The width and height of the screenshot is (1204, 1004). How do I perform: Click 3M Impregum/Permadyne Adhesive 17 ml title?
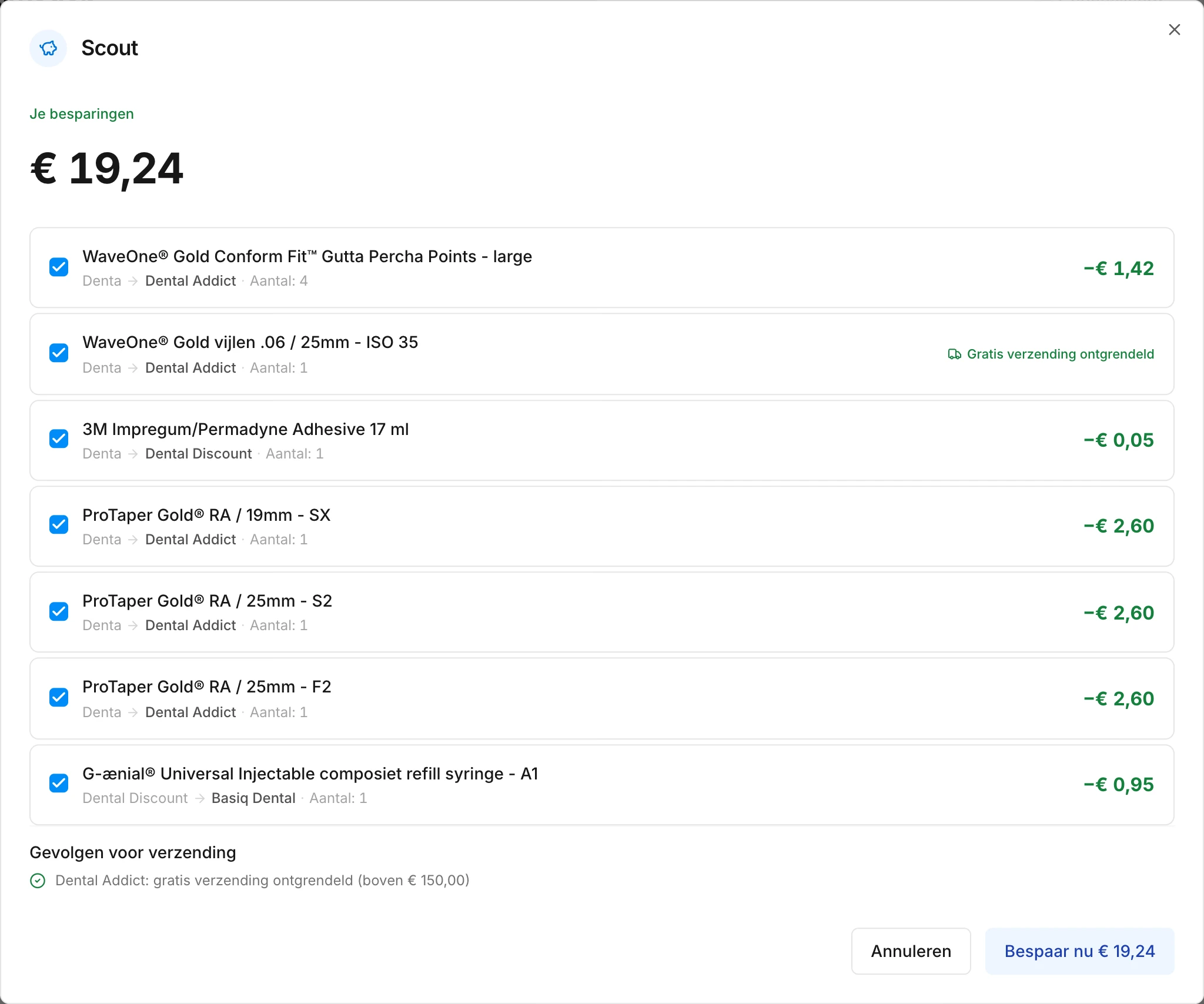tap(245, 429)
